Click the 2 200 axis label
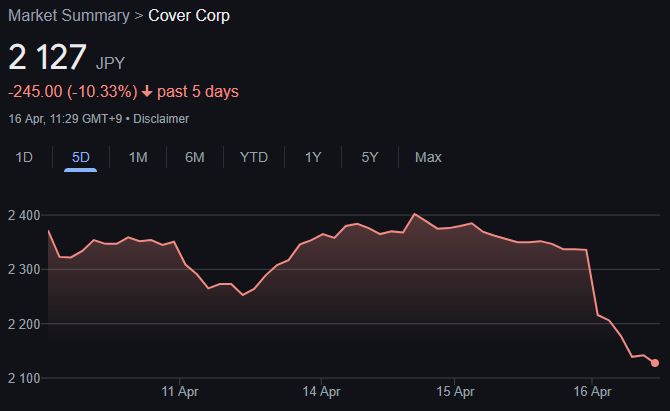The image size is (670, 411). pyautogui.click(x=24, y=324)
